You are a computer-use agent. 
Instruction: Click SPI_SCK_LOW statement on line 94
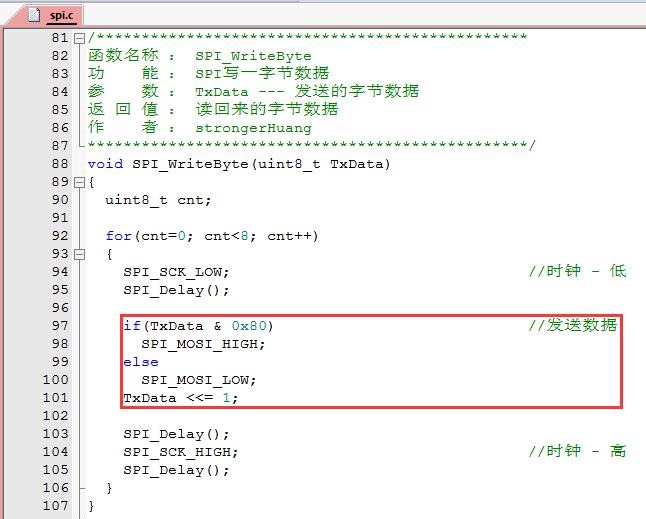[x=176, y=272]
